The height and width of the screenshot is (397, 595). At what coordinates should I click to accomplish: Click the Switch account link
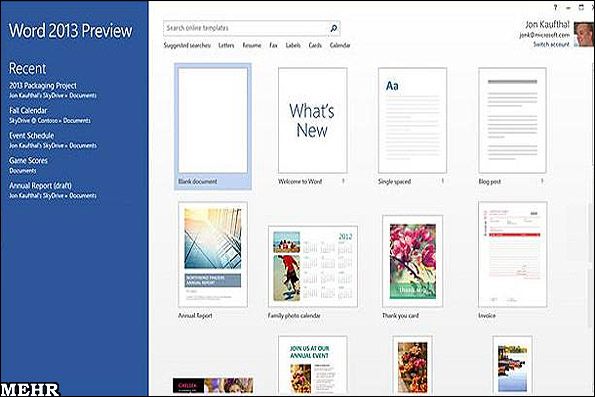551,44
